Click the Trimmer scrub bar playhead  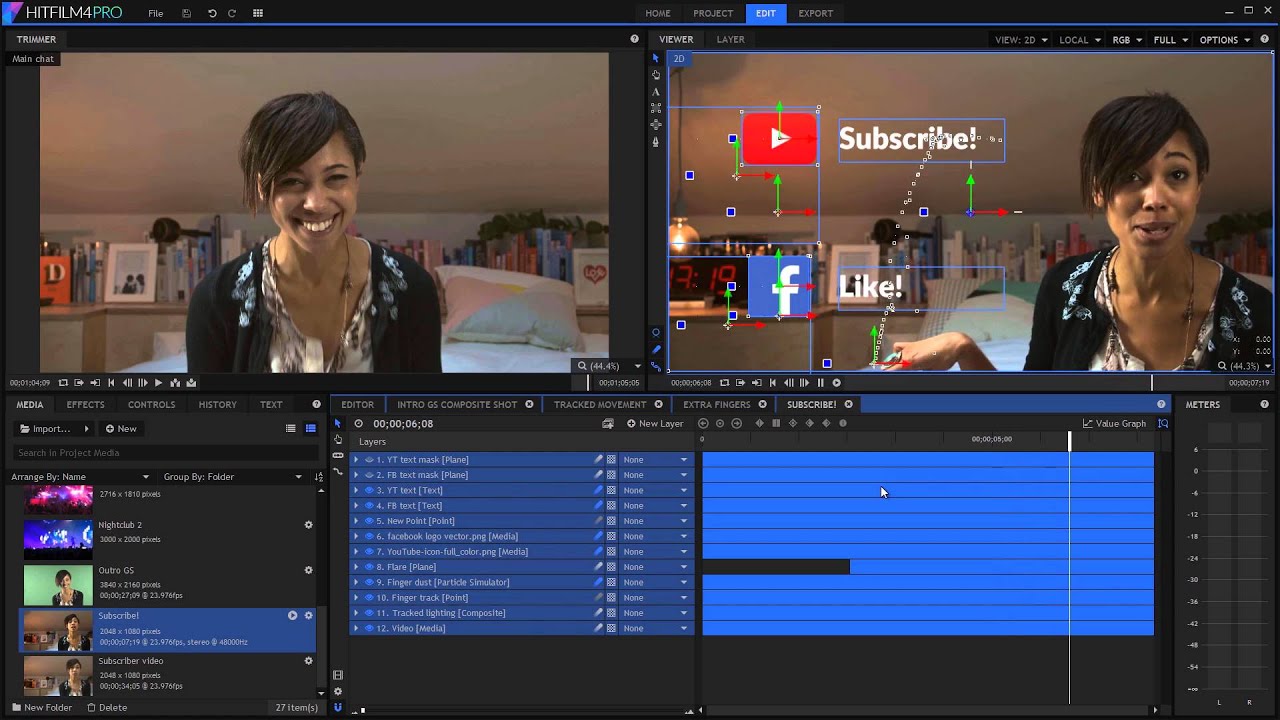(588, 382)
